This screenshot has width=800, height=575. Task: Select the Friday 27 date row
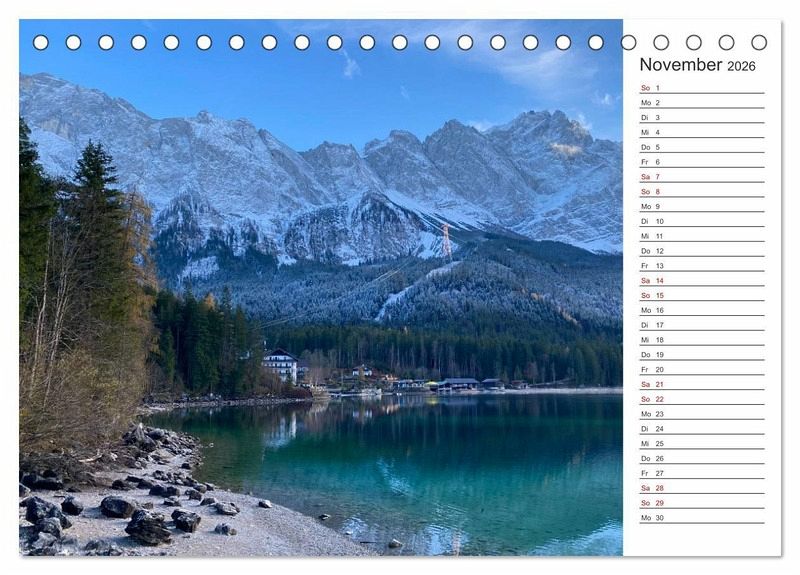pyautogui.click(x=701, y=473)
